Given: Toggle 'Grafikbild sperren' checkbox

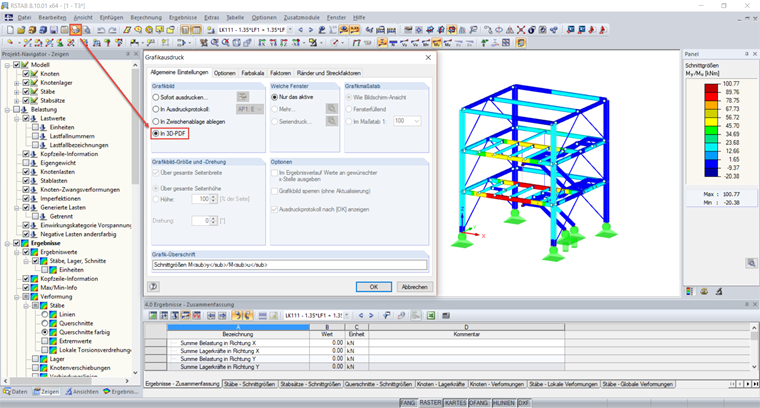Looking at the screenshot, I should [x=274, y=191].
